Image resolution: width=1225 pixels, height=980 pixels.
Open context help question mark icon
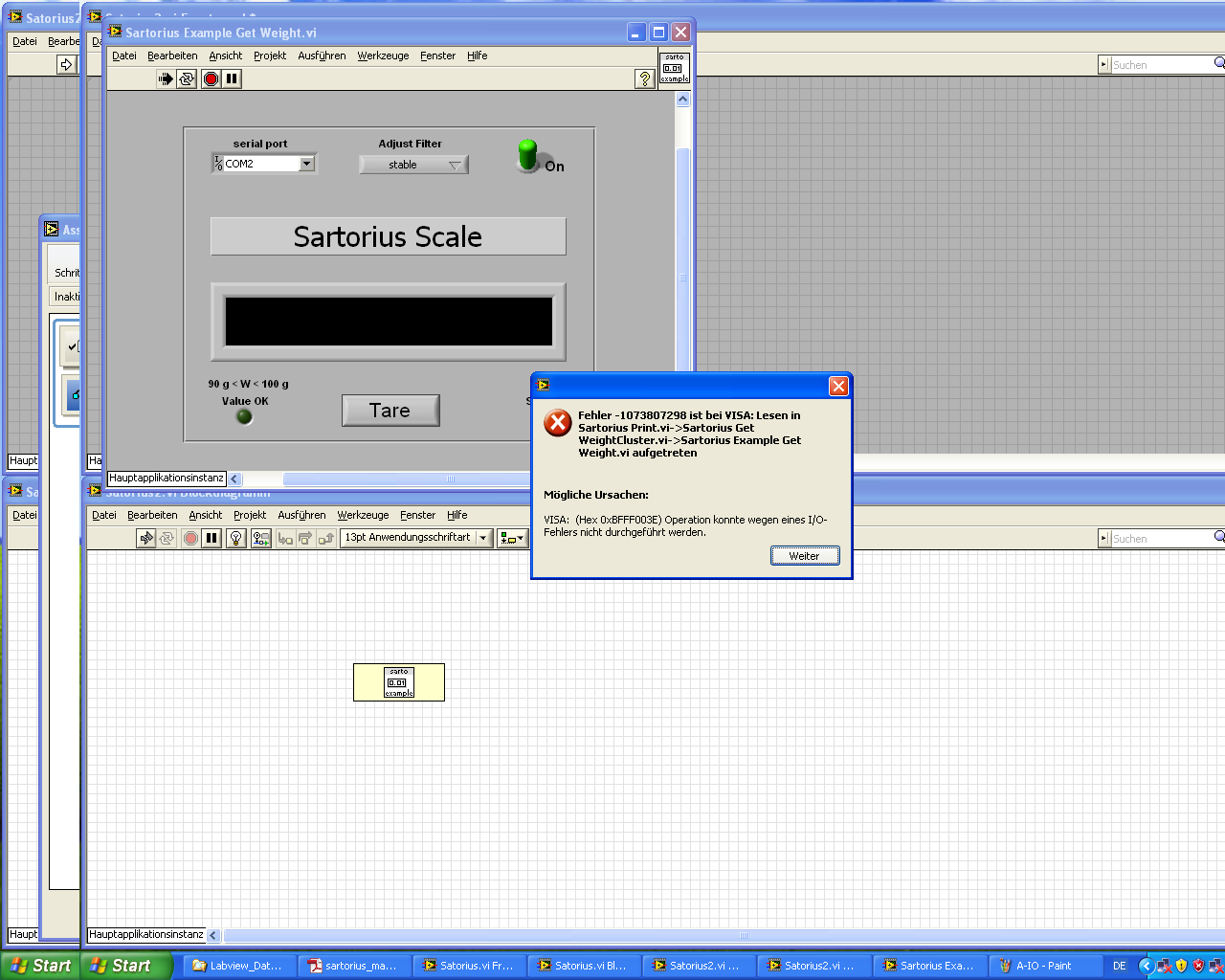pos(645,78)
